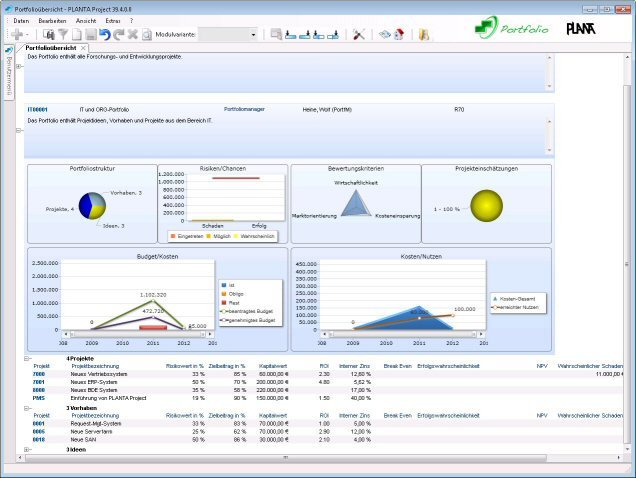Click the gray Redo arrow
Viewport: 636px width, 478px height.
119,34
